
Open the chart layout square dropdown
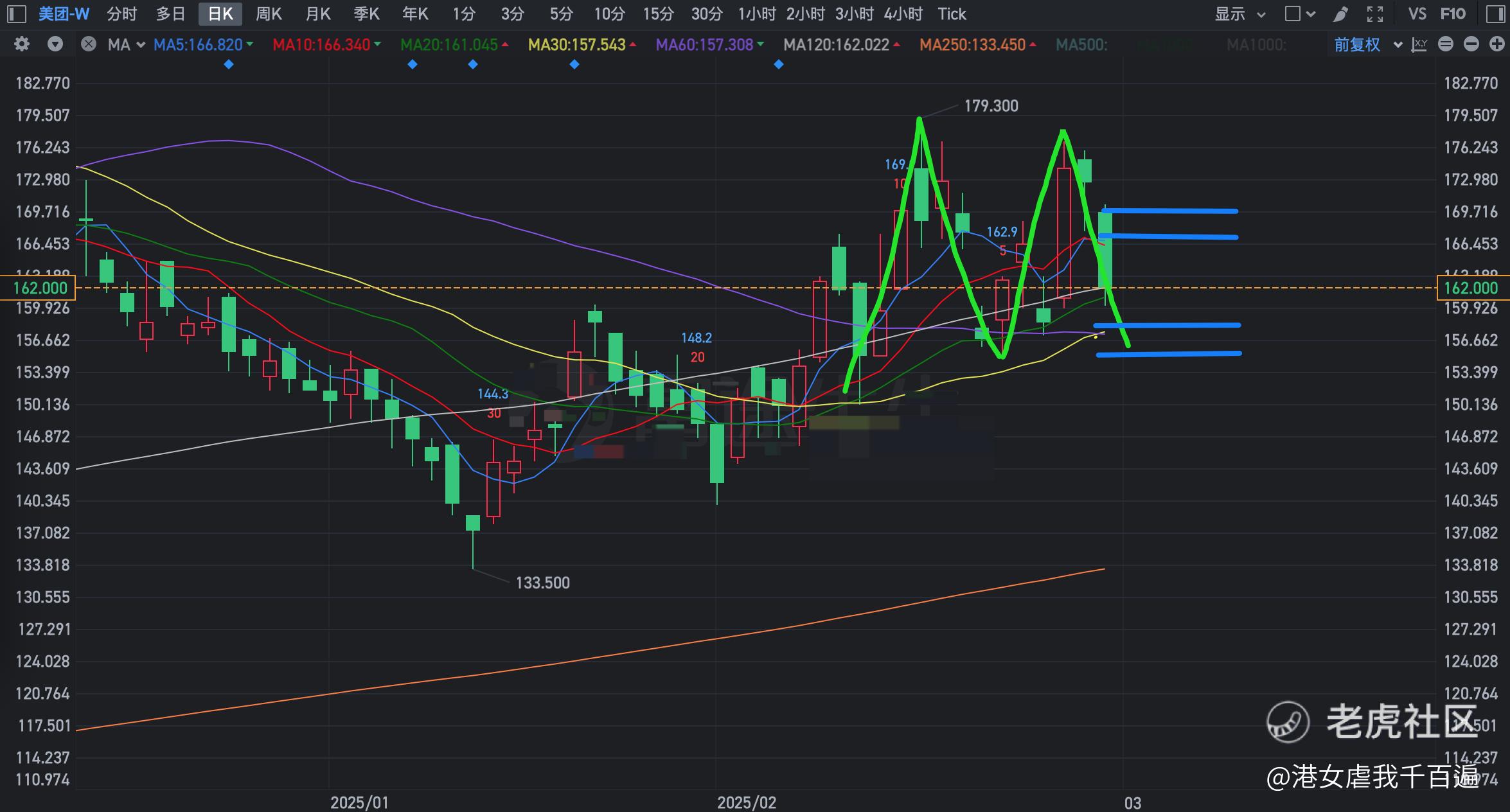pos(1300,13)
